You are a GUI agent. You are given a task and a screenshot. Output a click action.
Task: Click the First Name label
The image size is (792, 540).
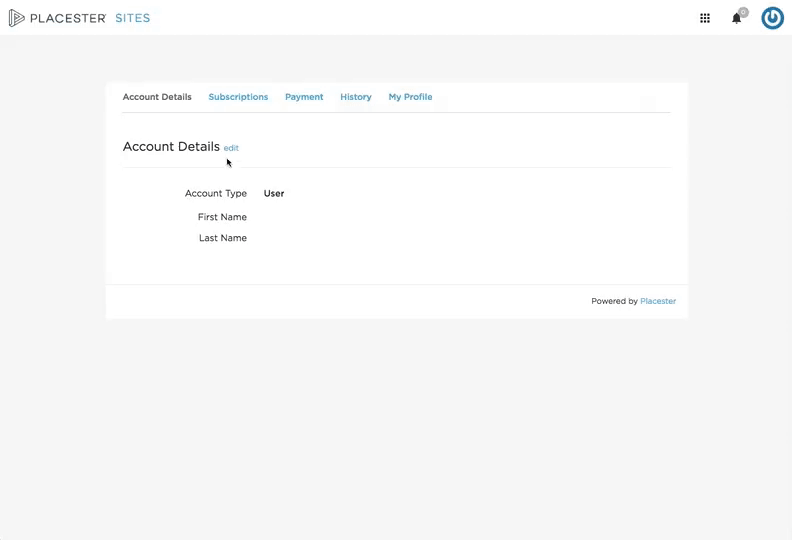[x=222, y=217]
